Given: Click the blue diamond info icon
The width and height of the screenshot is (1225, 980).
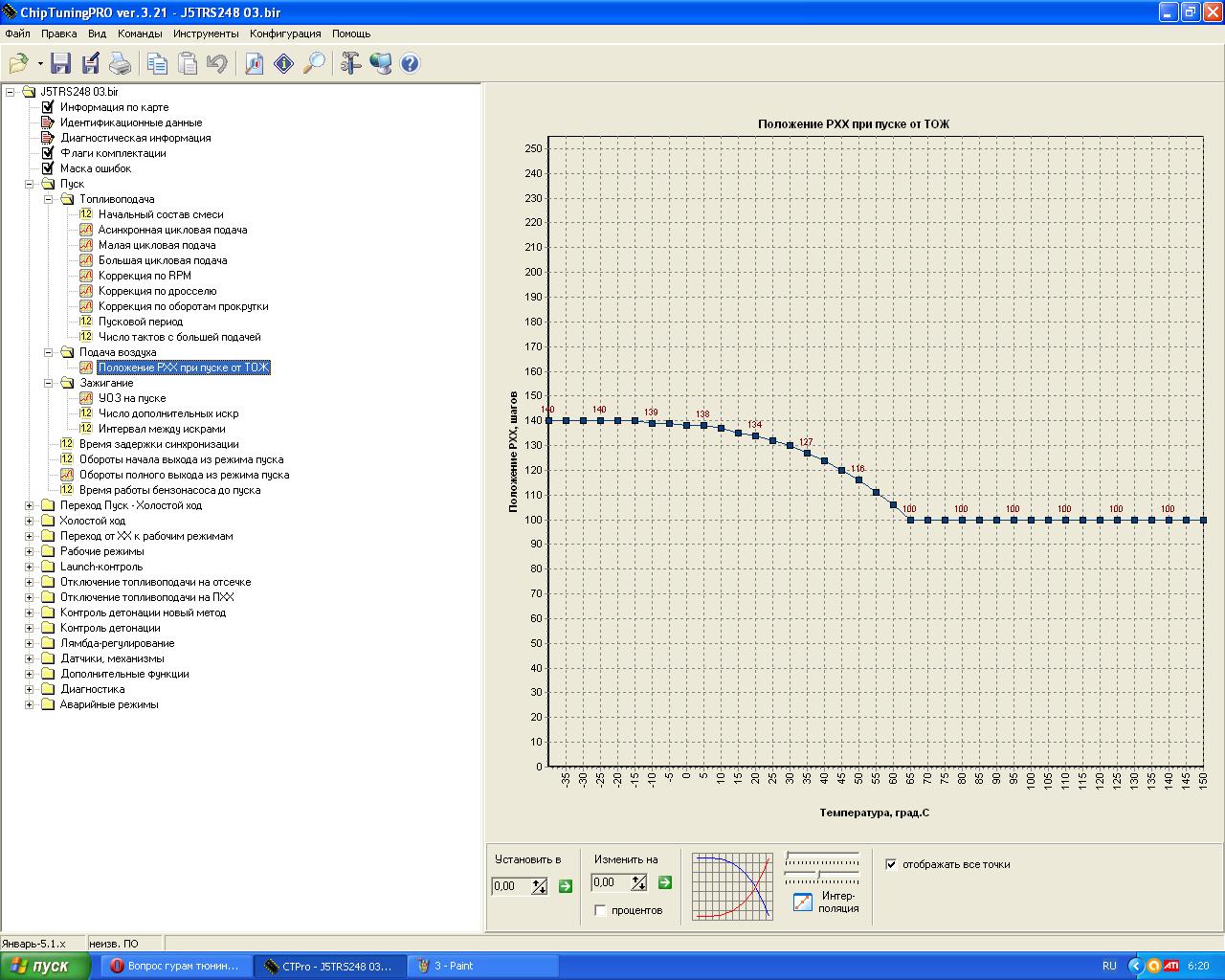Looking at the screenshot, I should click(284, 64).
